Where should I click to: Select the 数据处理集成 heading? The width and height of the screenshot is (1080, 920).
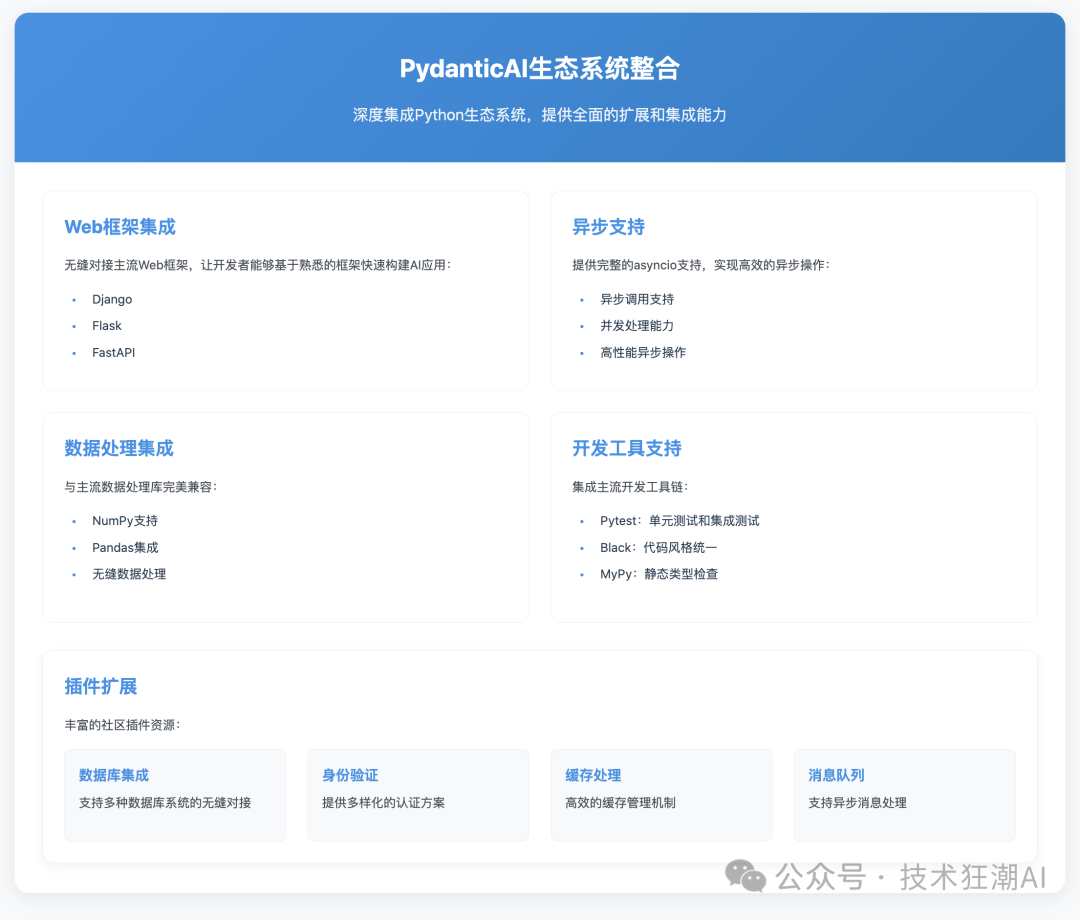(119, 449)
